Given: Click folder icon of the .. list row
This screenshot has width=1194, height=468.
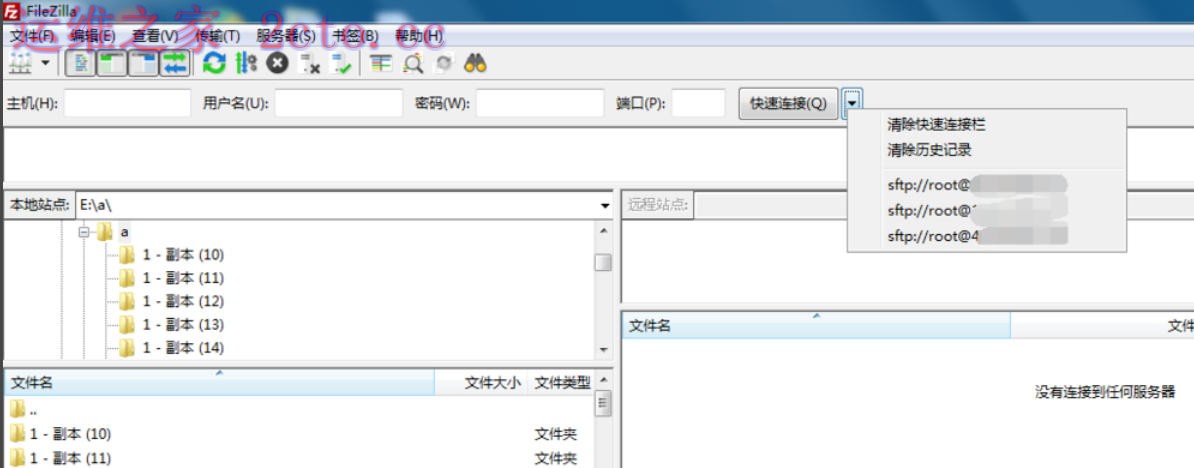Looking at the screenshot, I should coord(17,411).
